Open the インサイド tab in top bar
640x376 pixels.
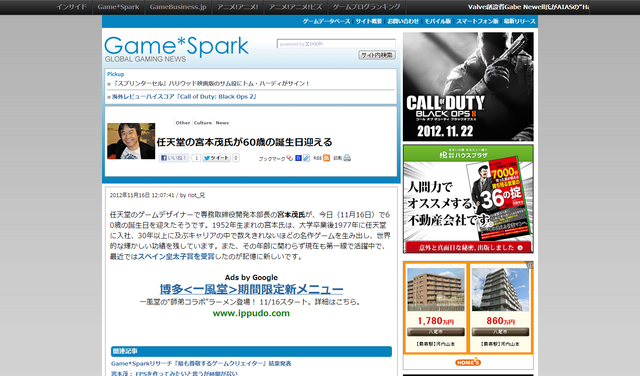click(x=71, y=7)
